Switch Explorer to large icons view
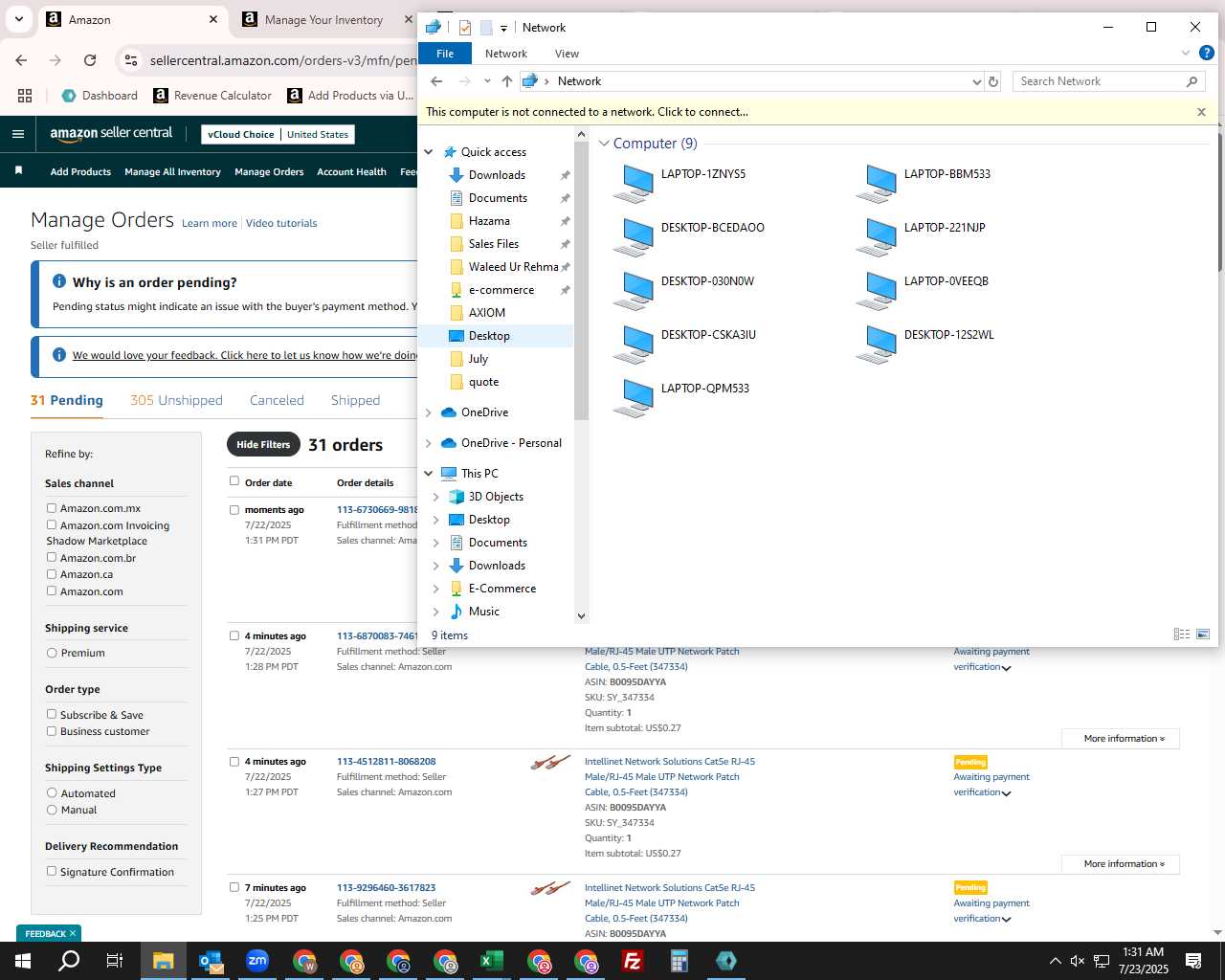 coord(1203,635)
